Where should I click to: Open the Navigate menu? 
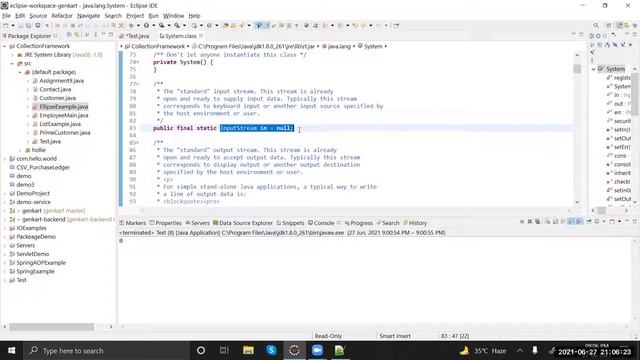[x=88, y=16]
